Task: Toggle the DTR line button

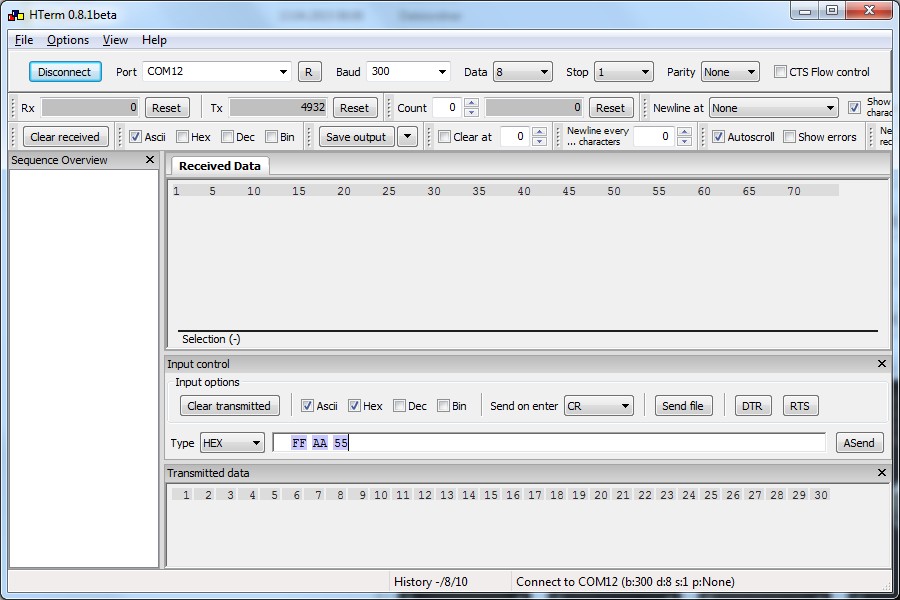Action: pos(753,406)
